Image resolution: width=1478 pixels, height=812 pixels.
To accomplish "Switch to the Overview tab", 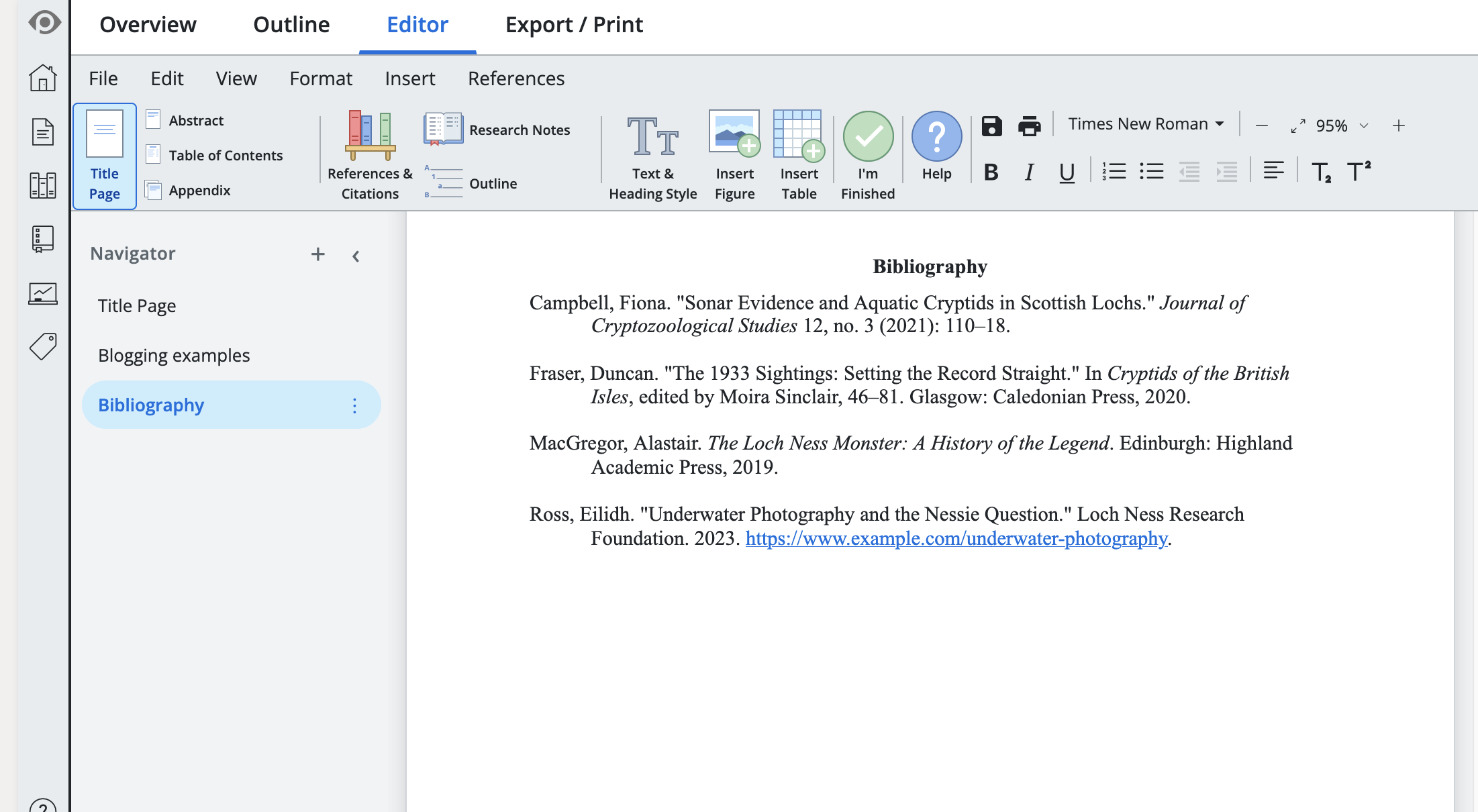I will click(148, 25).
